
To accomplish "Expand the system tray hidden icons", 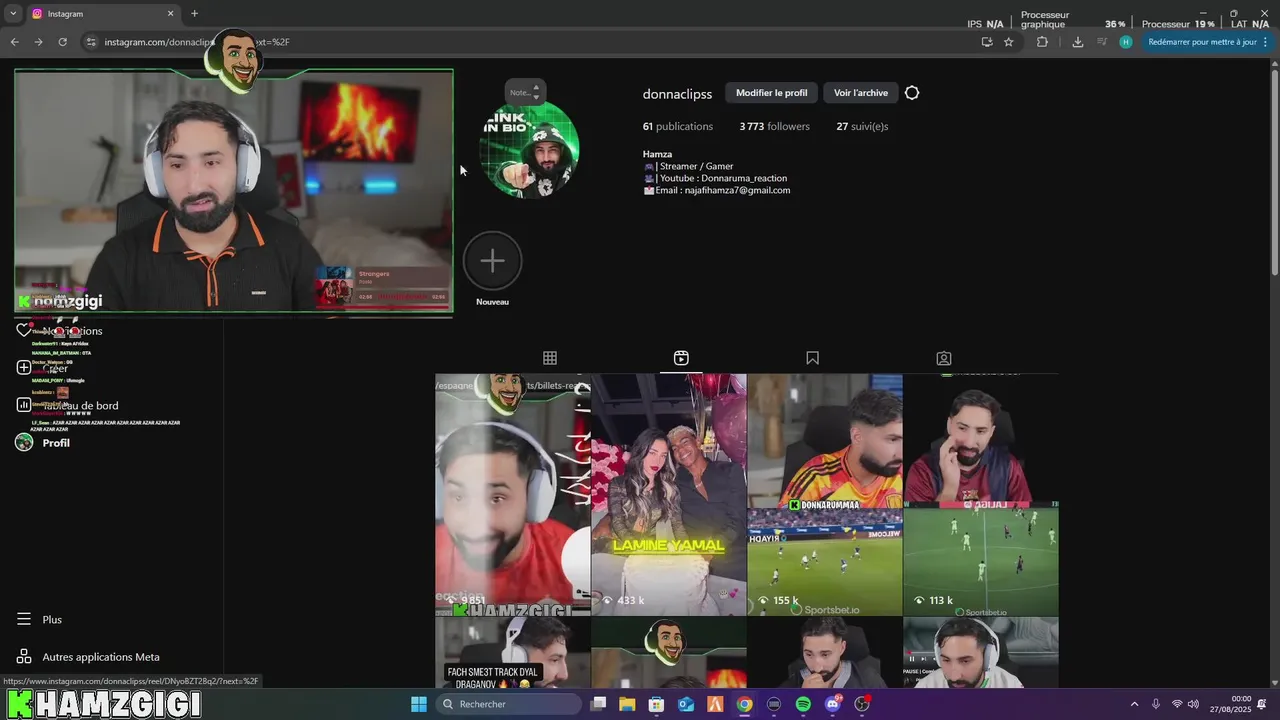I will pos(1134,704).
